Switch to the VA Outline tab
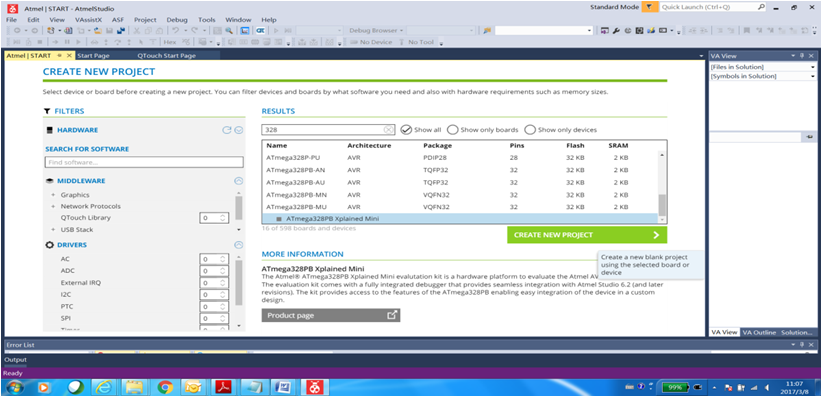The image size is (822, 397). [759, 332]
